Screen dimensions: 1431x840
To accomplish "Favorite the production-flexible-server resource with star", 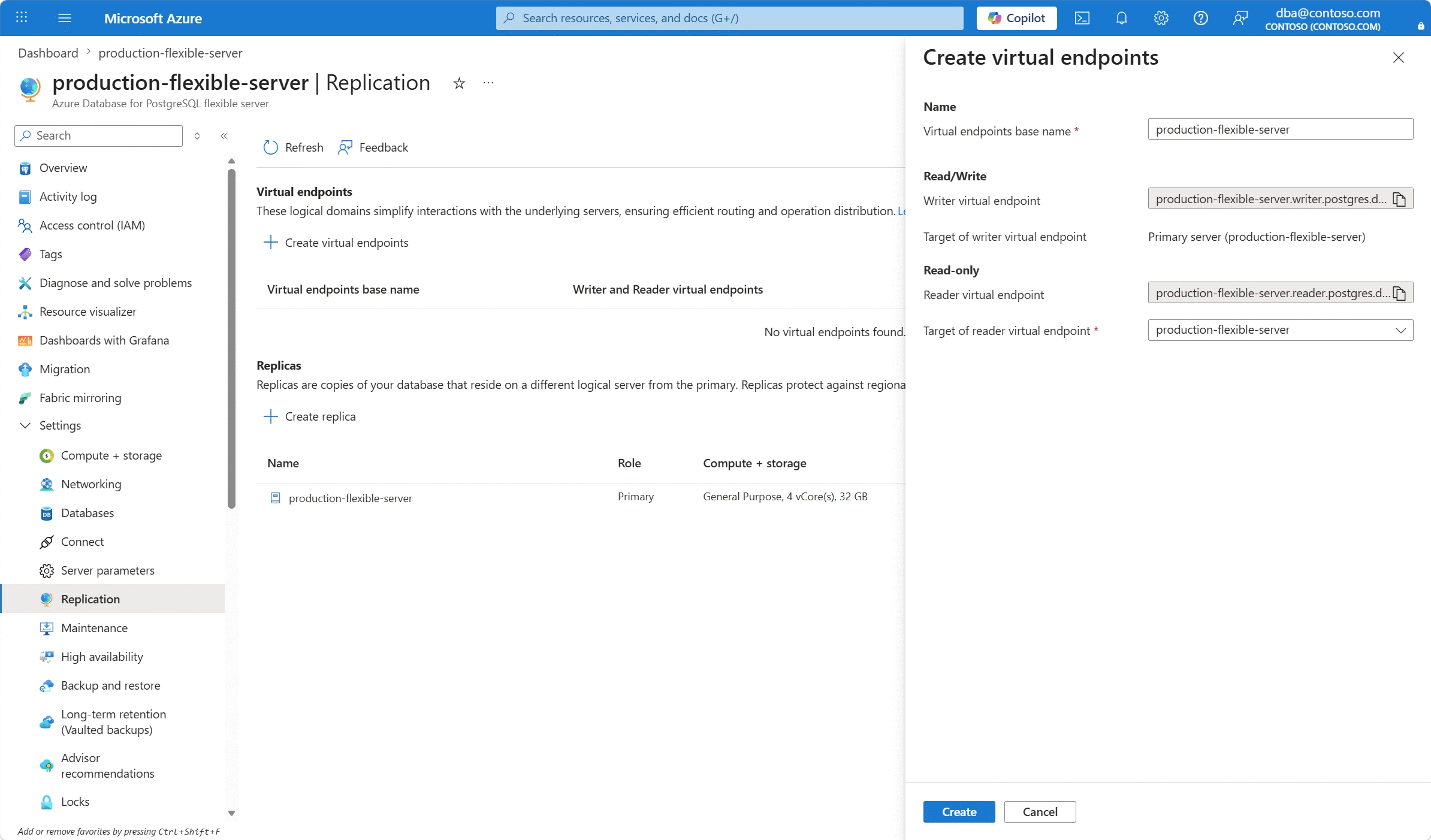I will click(x=460, y=83).
